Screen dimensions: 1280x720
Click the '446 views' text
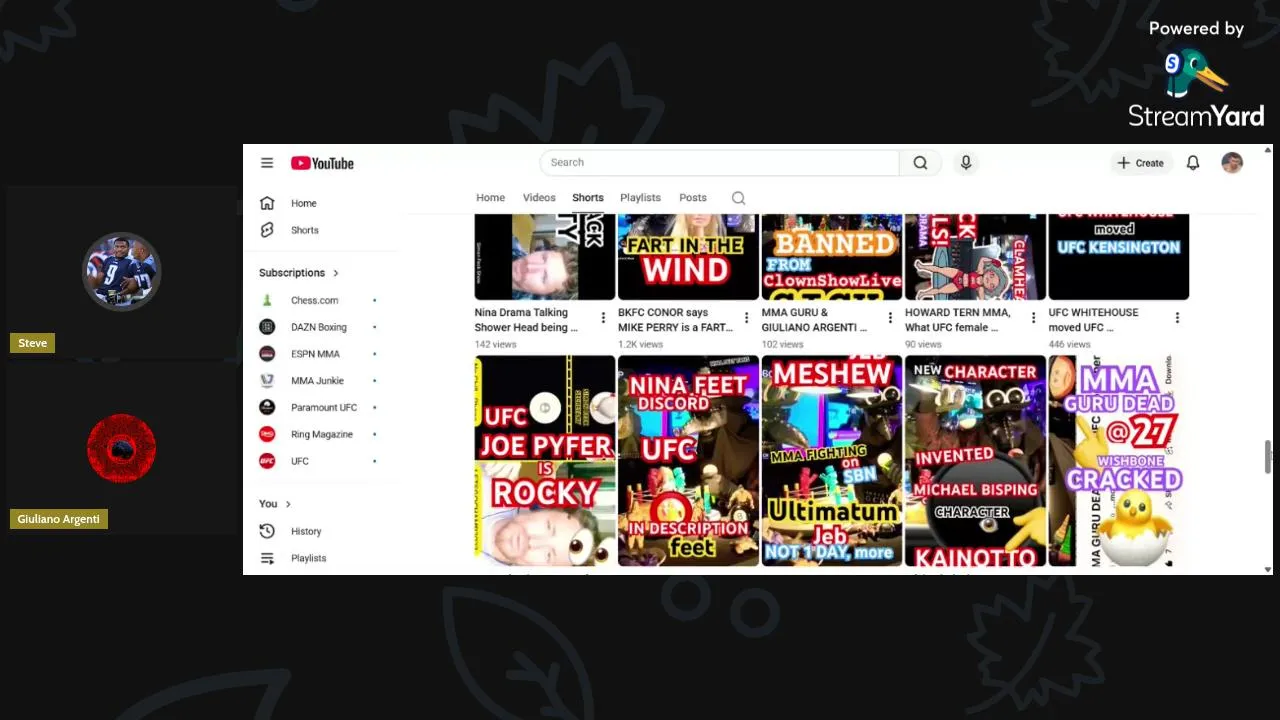(1070, 344)
